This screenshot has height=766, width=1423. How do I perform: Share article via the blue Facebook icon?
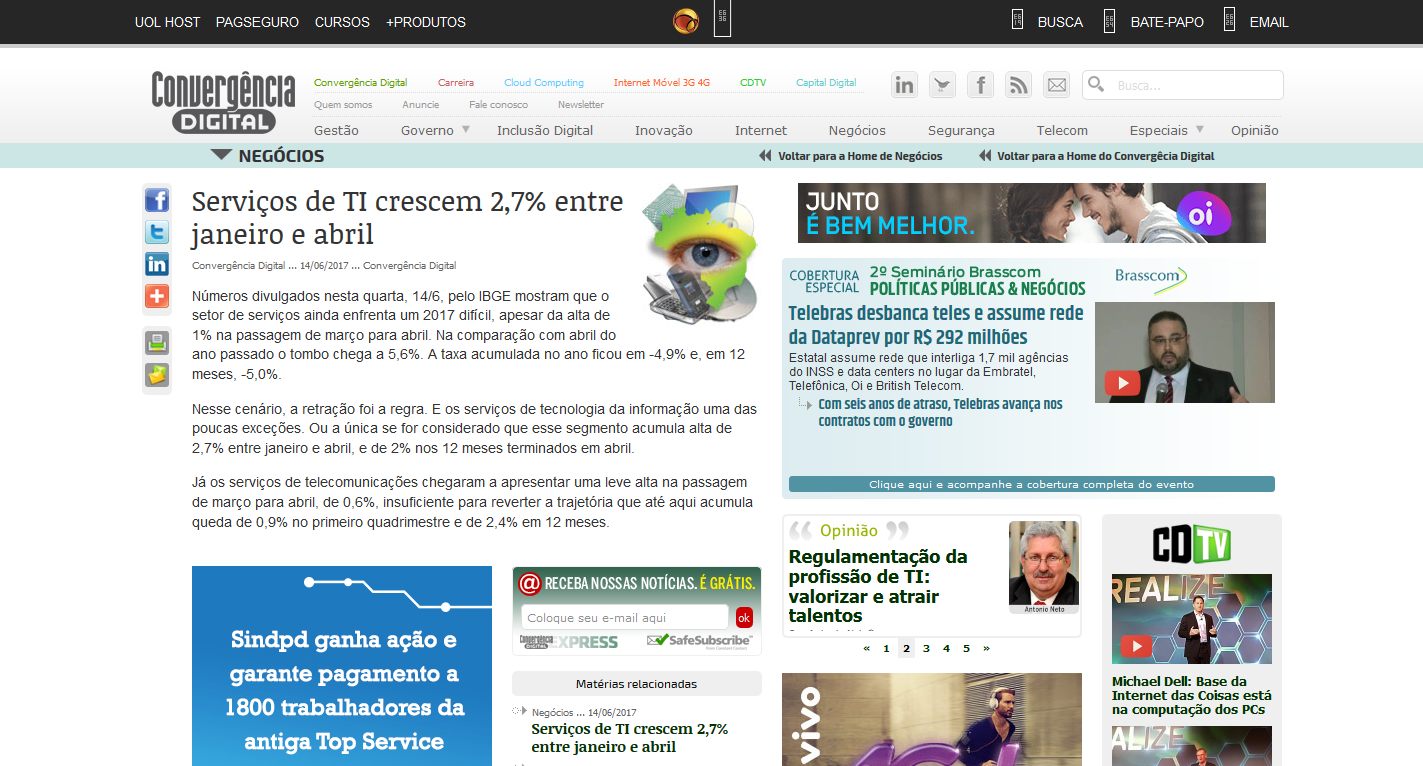coord(157,200)
